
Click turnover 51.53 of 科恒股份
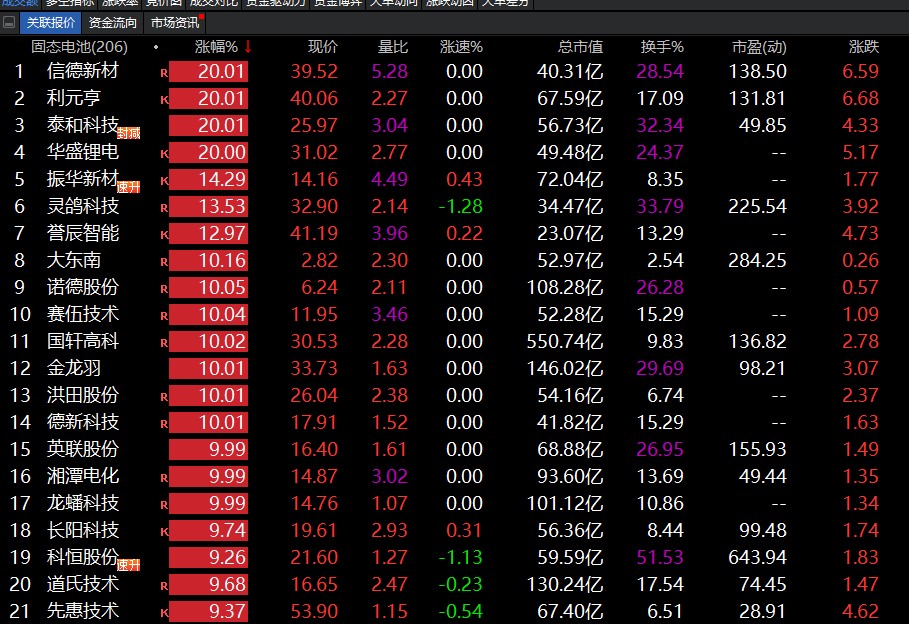coord(660,557)
